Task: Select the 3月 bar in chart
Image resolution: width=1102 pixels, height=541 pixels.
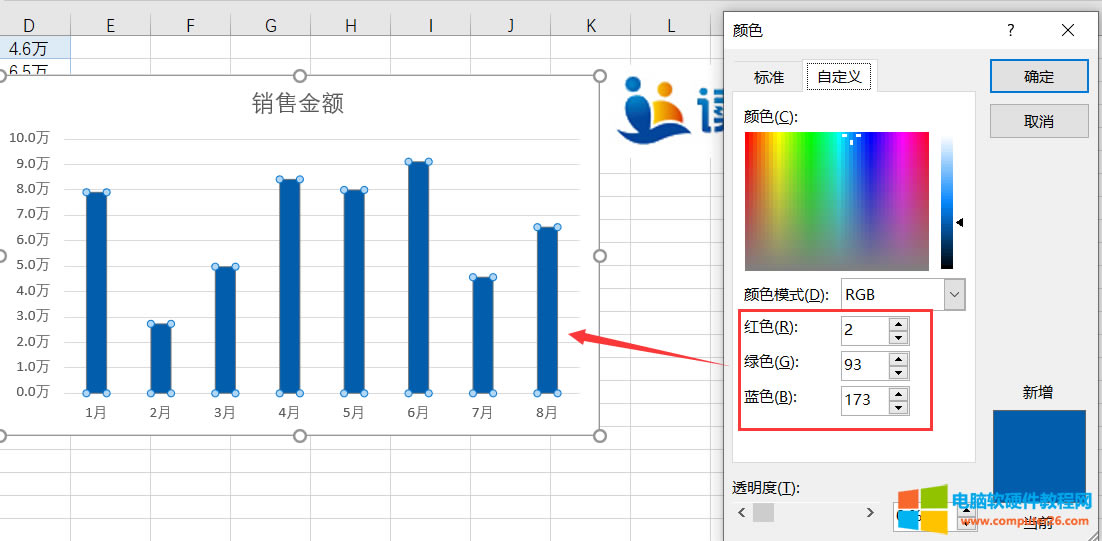Action: pos(225,330)
